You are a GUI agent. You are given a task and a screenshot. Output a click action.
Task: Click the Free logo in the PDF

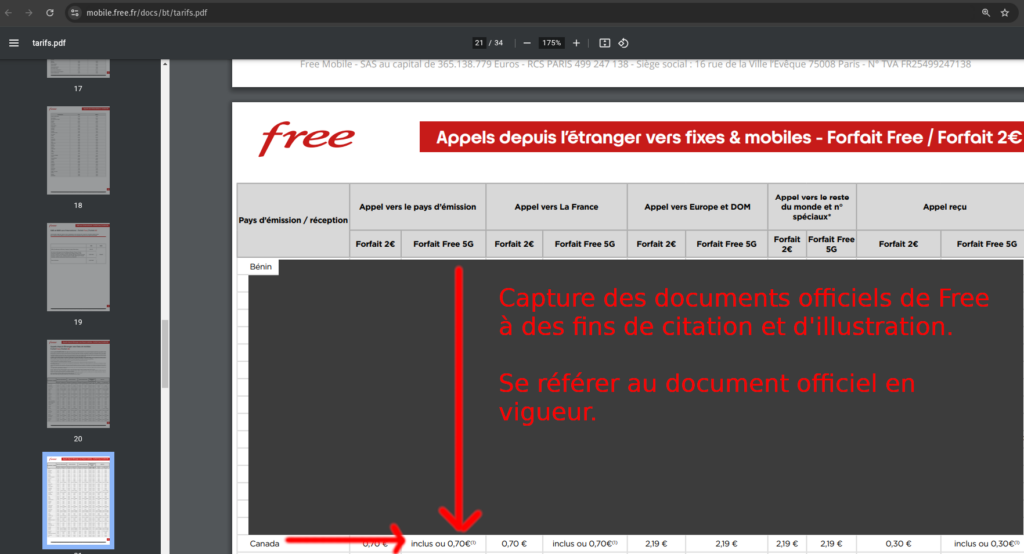tap(306, 138)
